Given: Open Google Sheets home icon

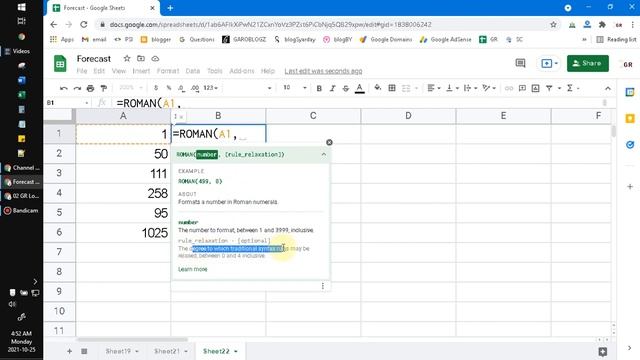Looking at the screenshot, I should [60, 64].
